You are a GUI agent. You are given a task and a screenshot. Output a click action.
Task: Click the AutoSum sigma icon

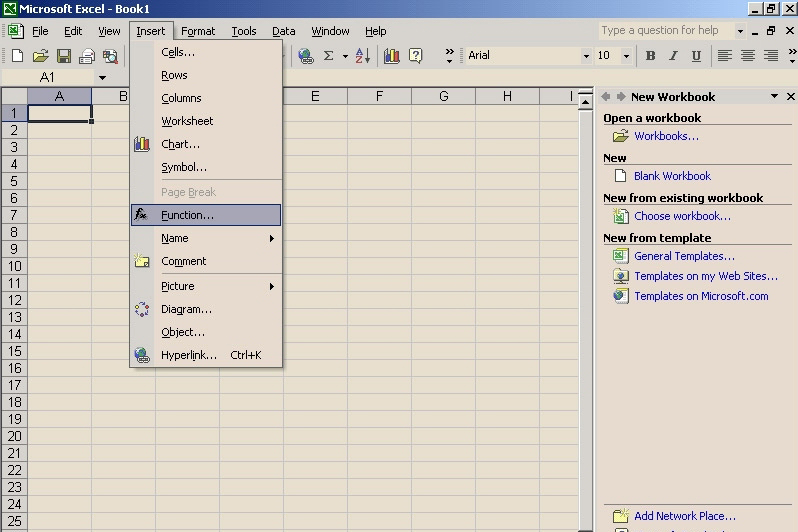coord(328,56)
